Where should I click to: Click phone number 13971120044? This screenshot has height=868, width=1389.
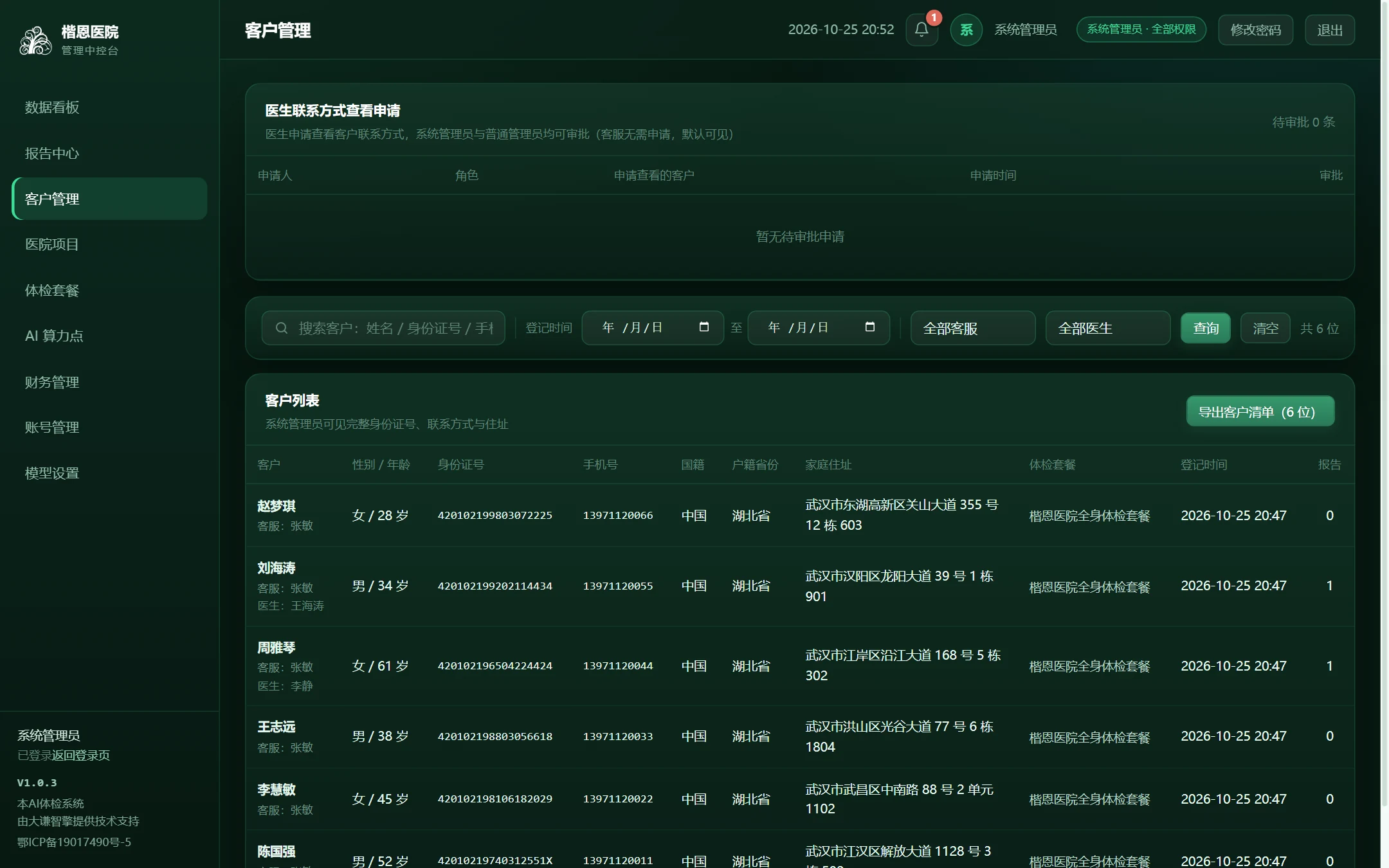tap(618, 665)
